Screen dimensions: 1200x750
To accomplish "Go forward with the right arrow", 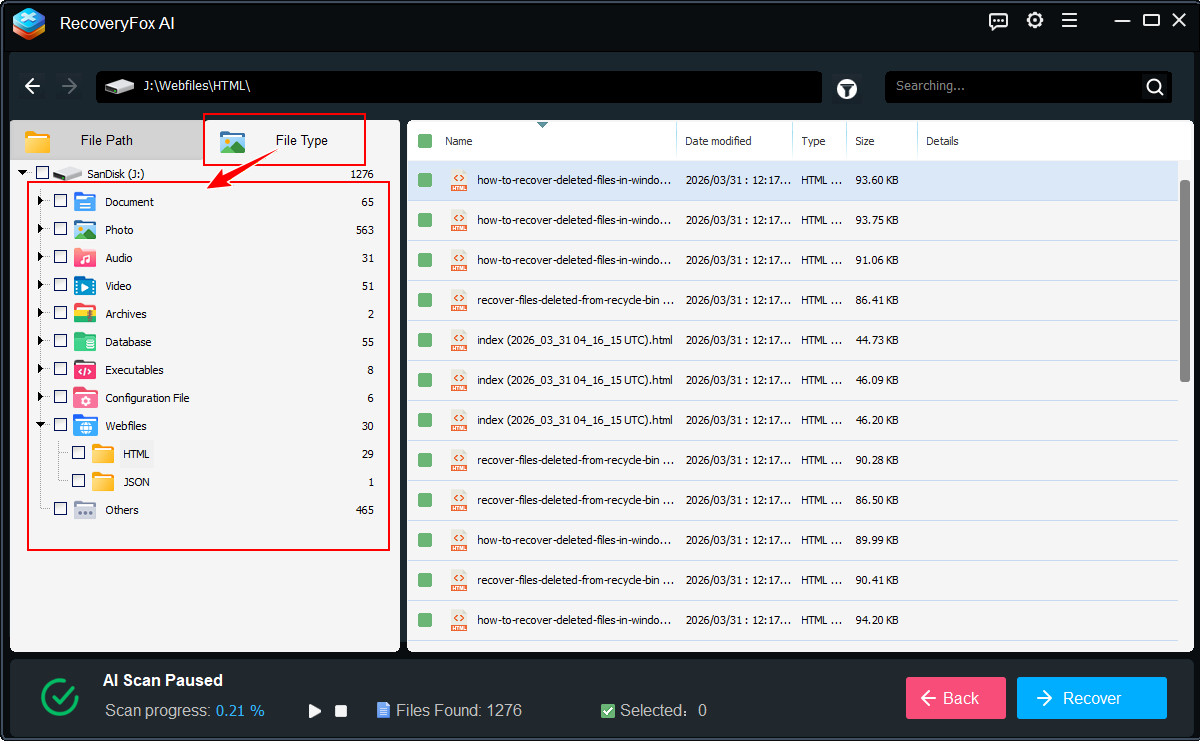I will tap(69, 86).
